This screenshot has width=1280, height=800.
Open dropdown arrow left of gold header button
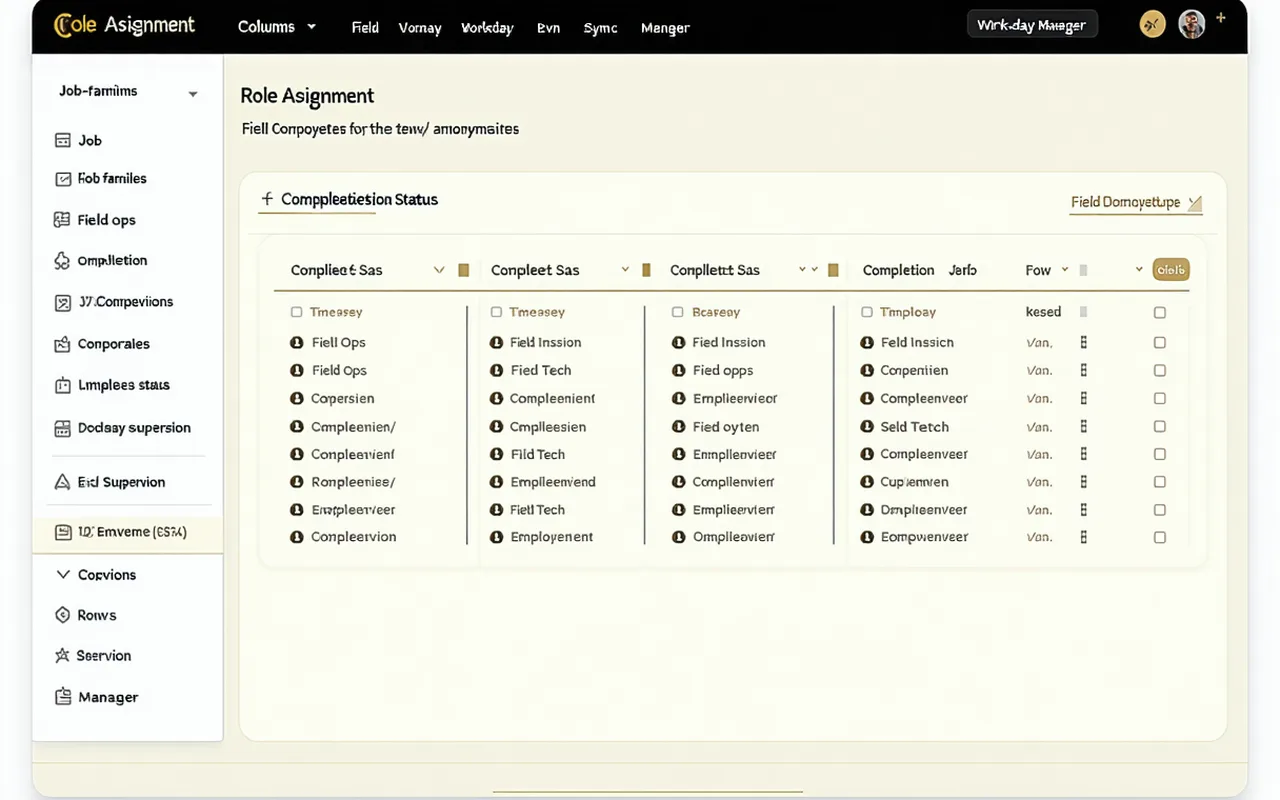click(1139, 270)
